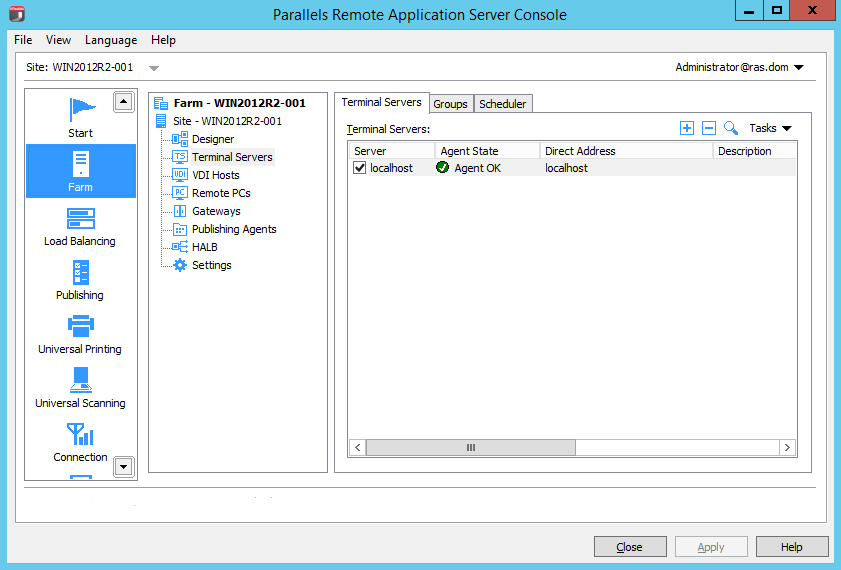Select the Farm category icon
Image resolution: width=841 pixels, height=570 pixels.
[81, 164]
